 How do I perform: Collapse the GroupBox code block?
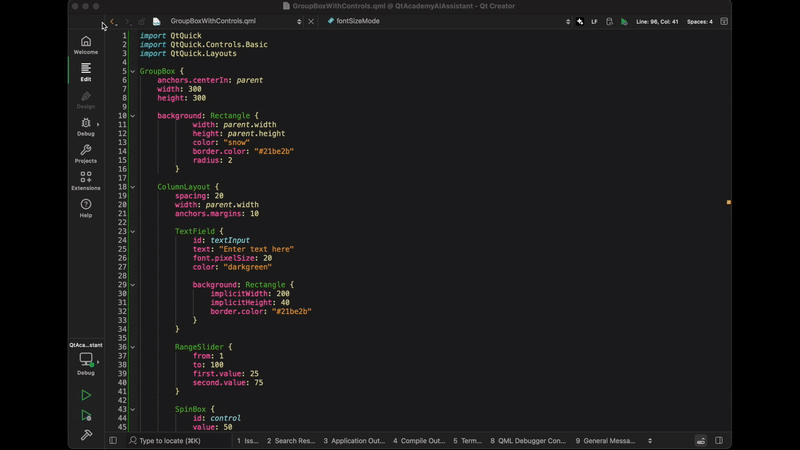(133, 71)
